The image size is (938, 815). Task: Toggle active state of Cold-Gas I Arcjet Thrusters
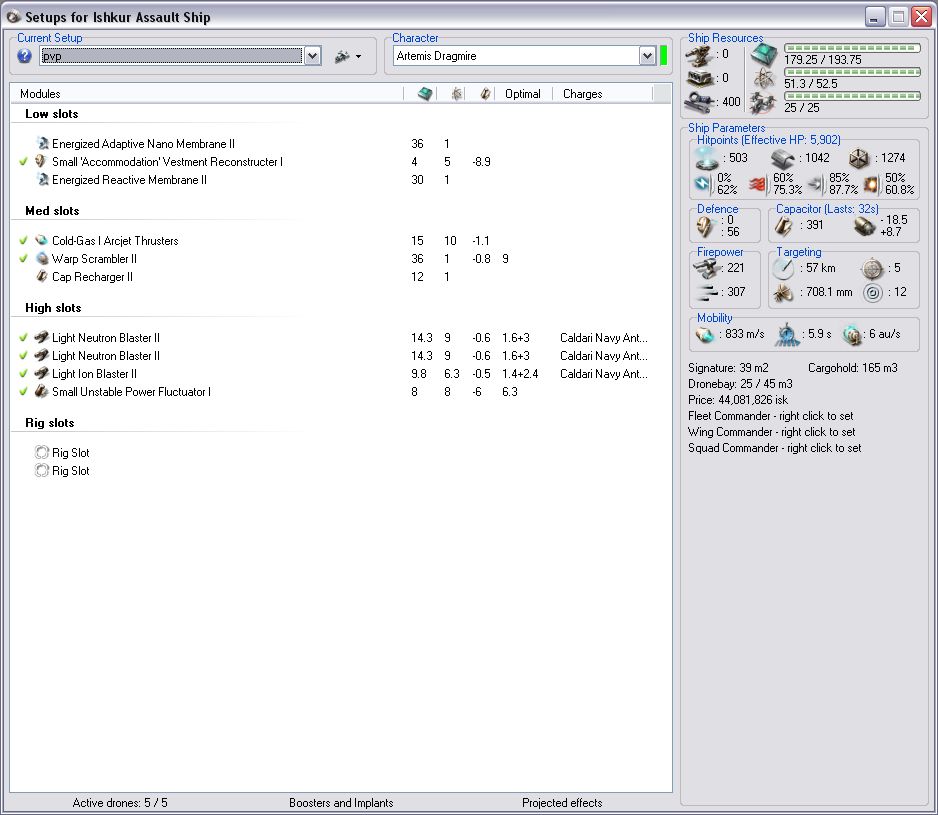pyautogui.click(x=23, y=241)
